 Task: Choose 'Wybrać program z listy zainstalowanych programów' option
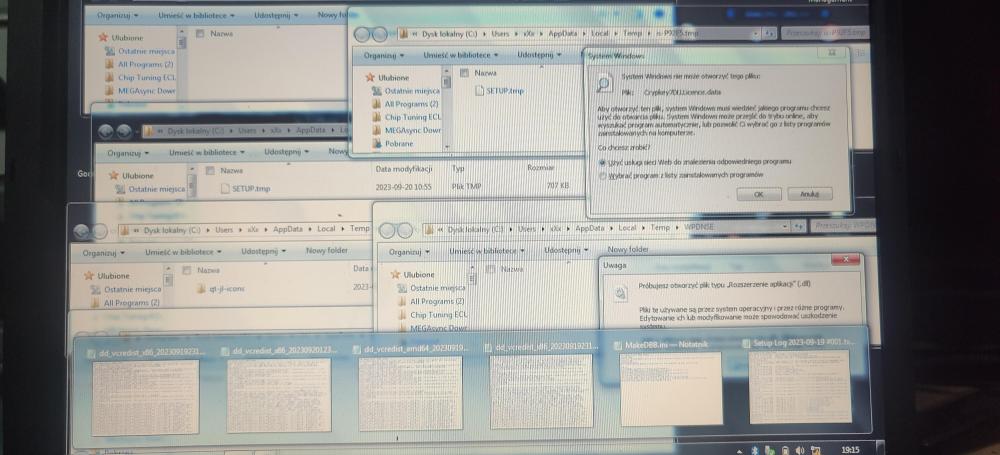[601, 174]
